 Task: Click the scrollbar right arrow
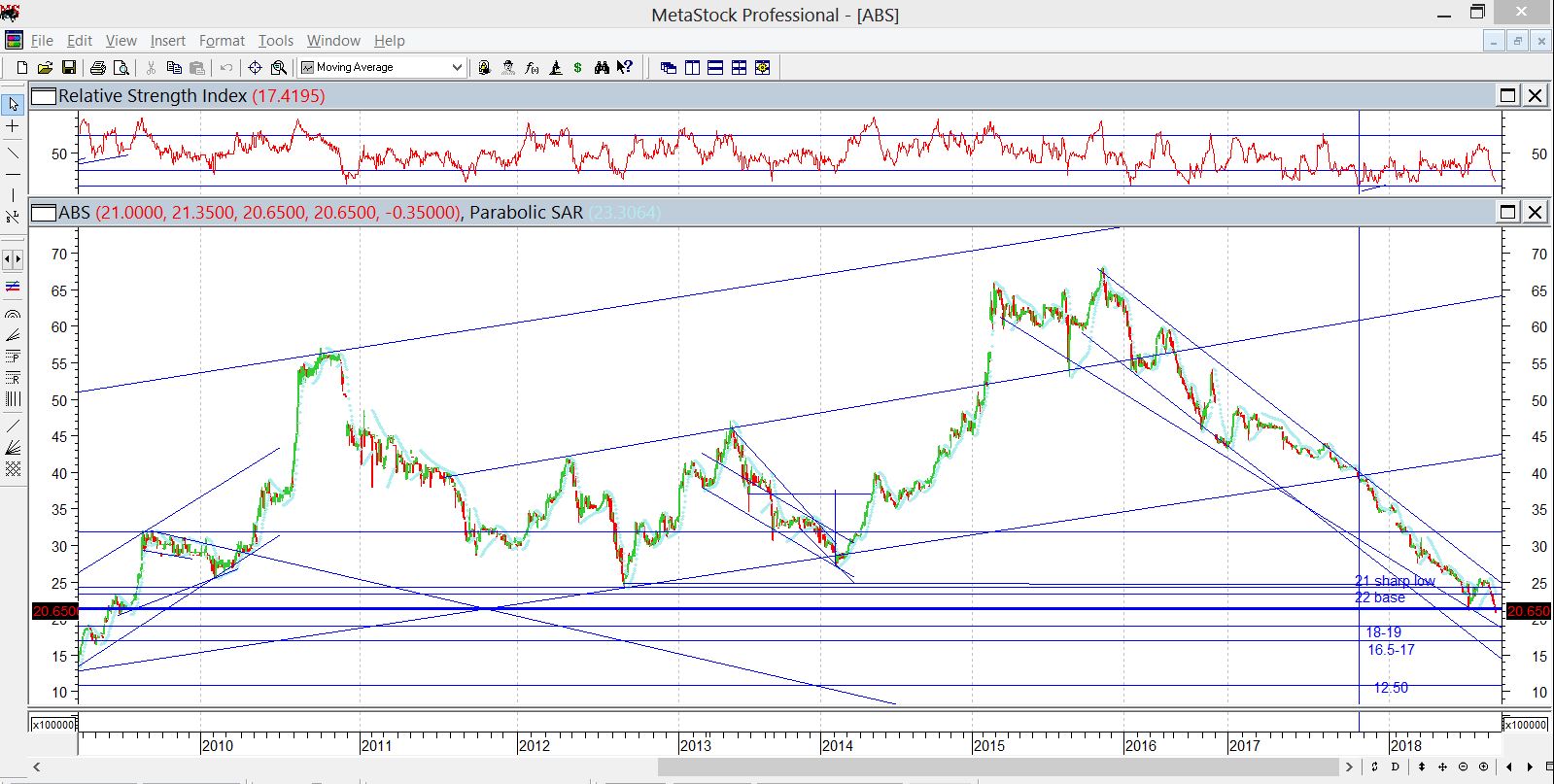tap(1349, 767)
